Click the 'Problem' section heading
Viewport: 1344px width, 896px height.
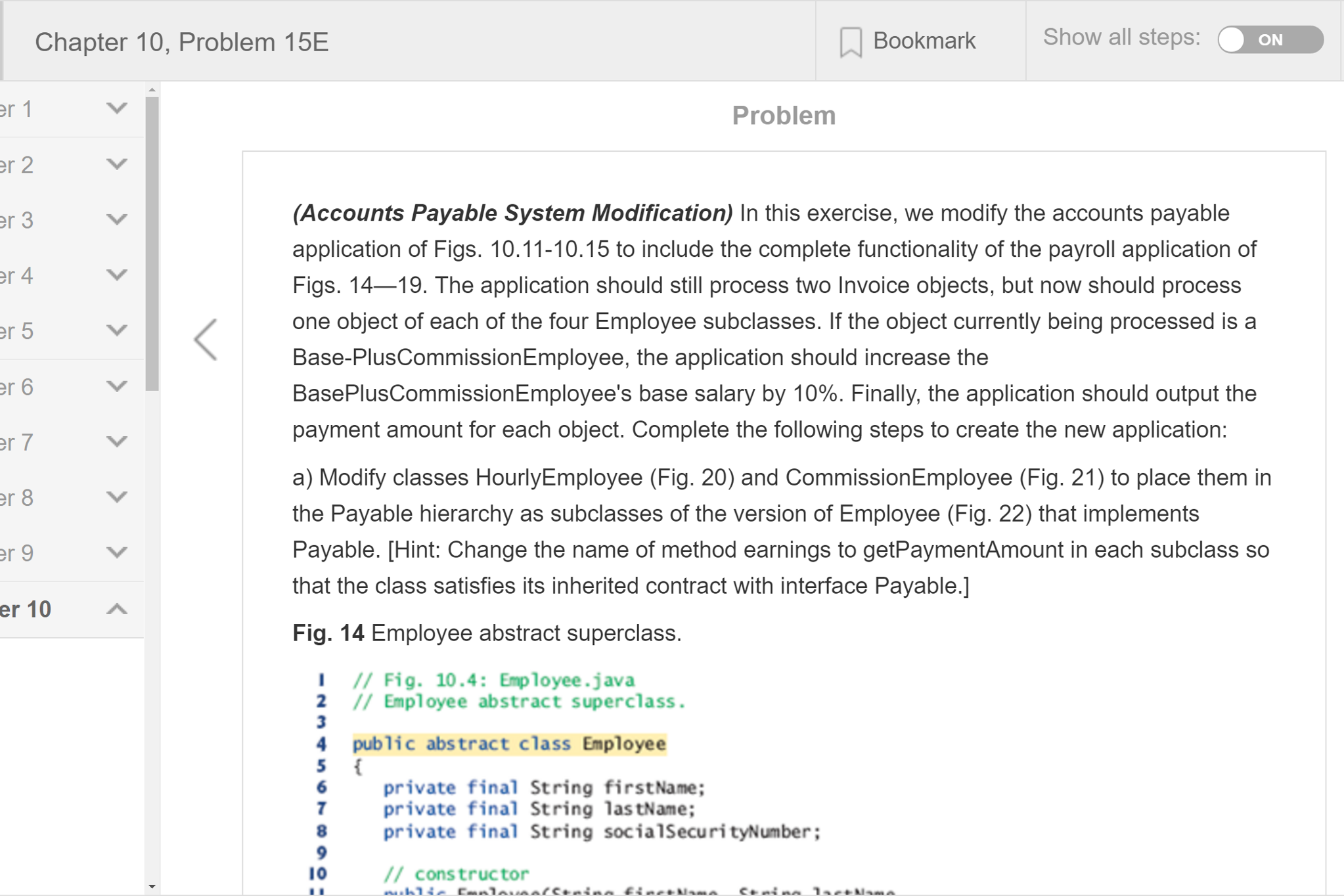pyautogui.click(x=784, y=116)
